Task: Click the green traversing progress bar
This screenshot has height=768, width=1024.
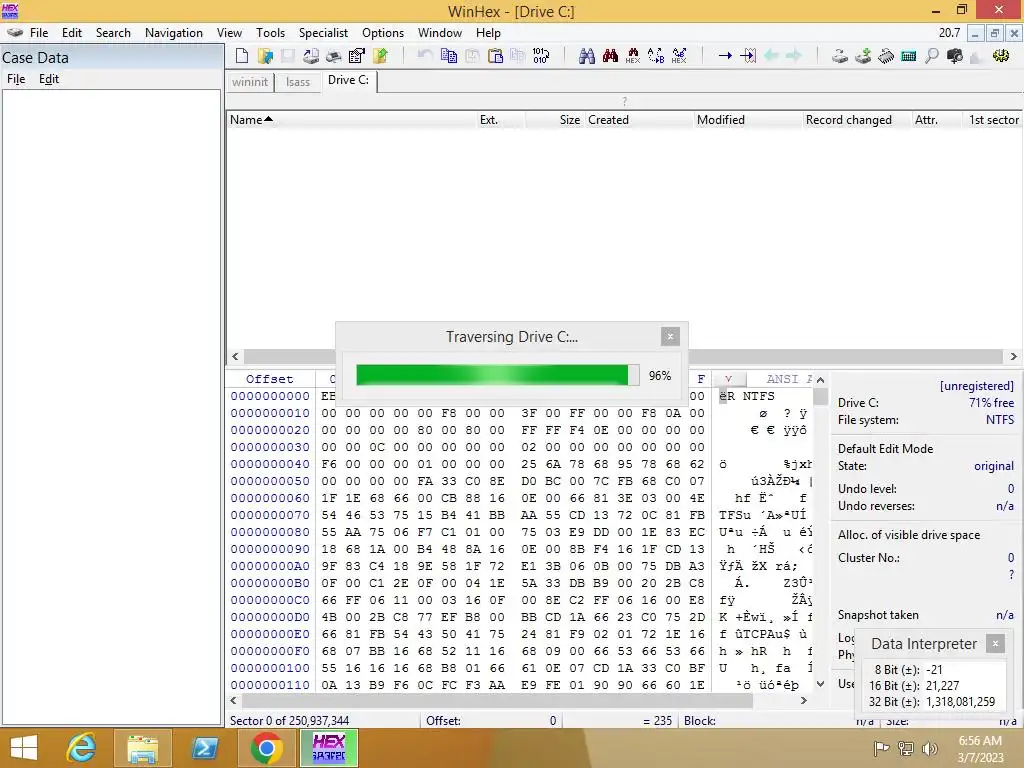Action: 498,375
